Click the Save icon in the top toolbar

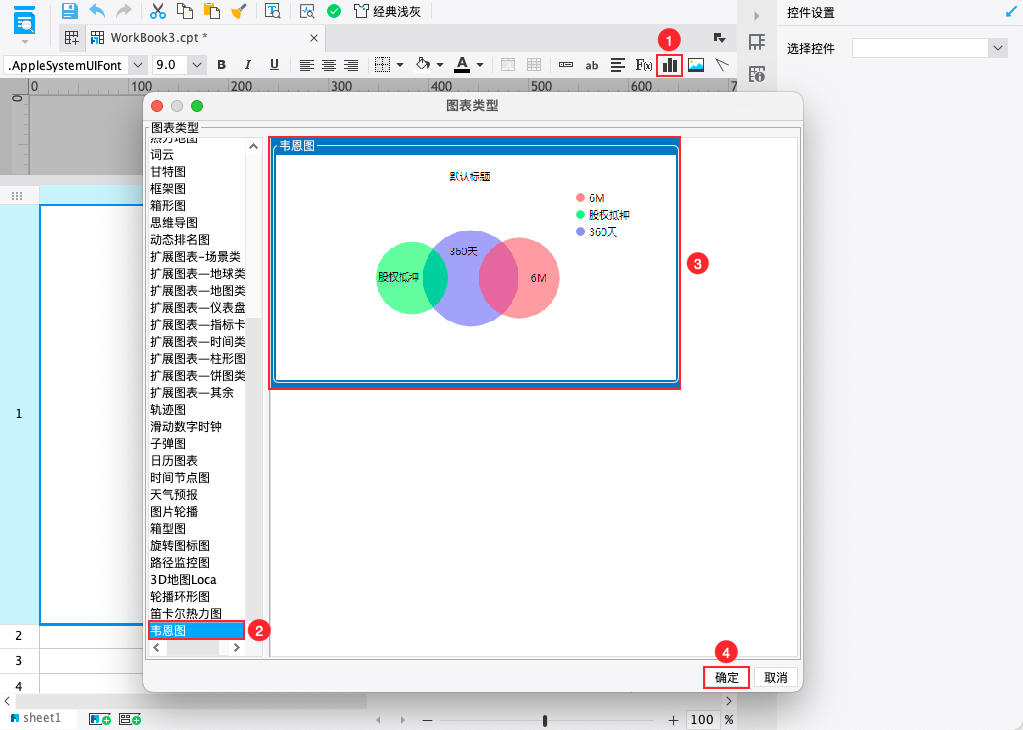pos(70,11)
